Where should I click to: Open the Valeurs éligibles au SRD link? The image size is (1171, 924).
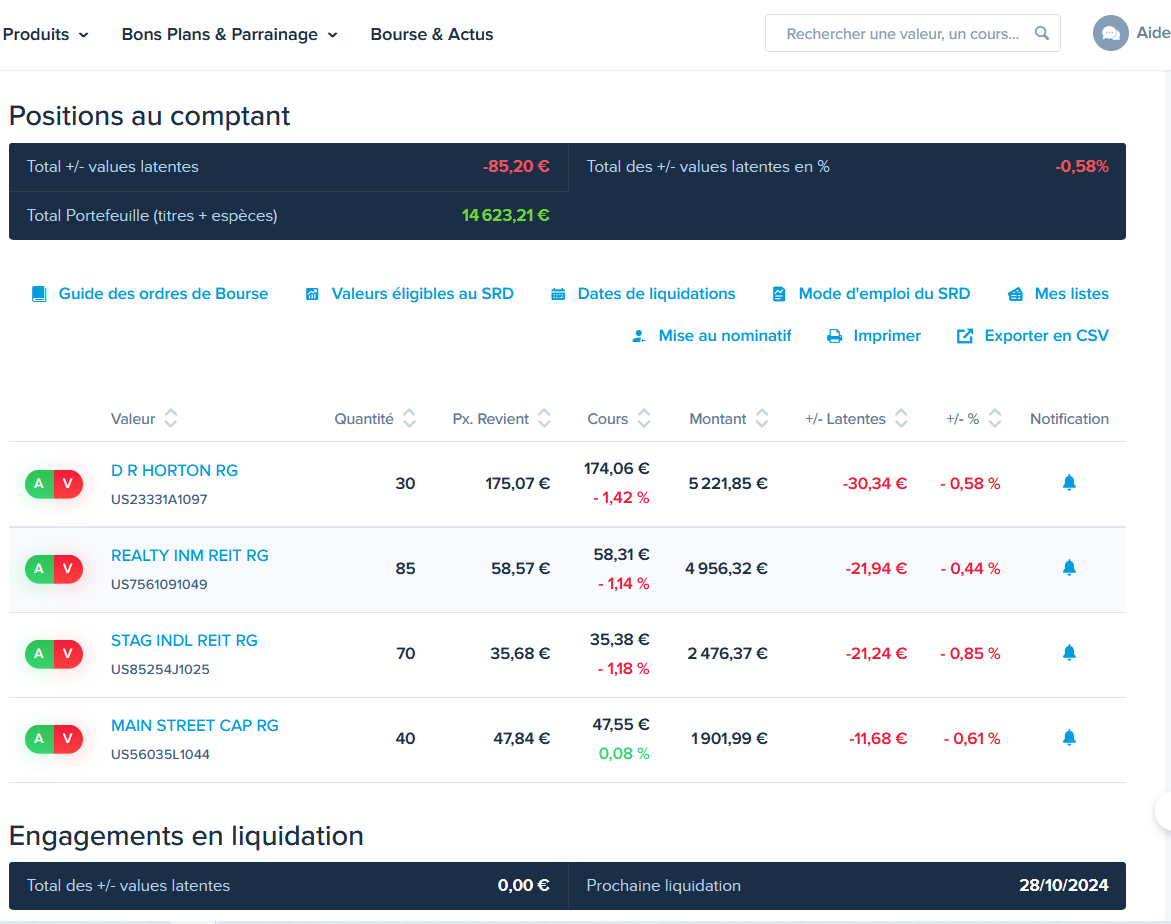(x=422, y=294)
